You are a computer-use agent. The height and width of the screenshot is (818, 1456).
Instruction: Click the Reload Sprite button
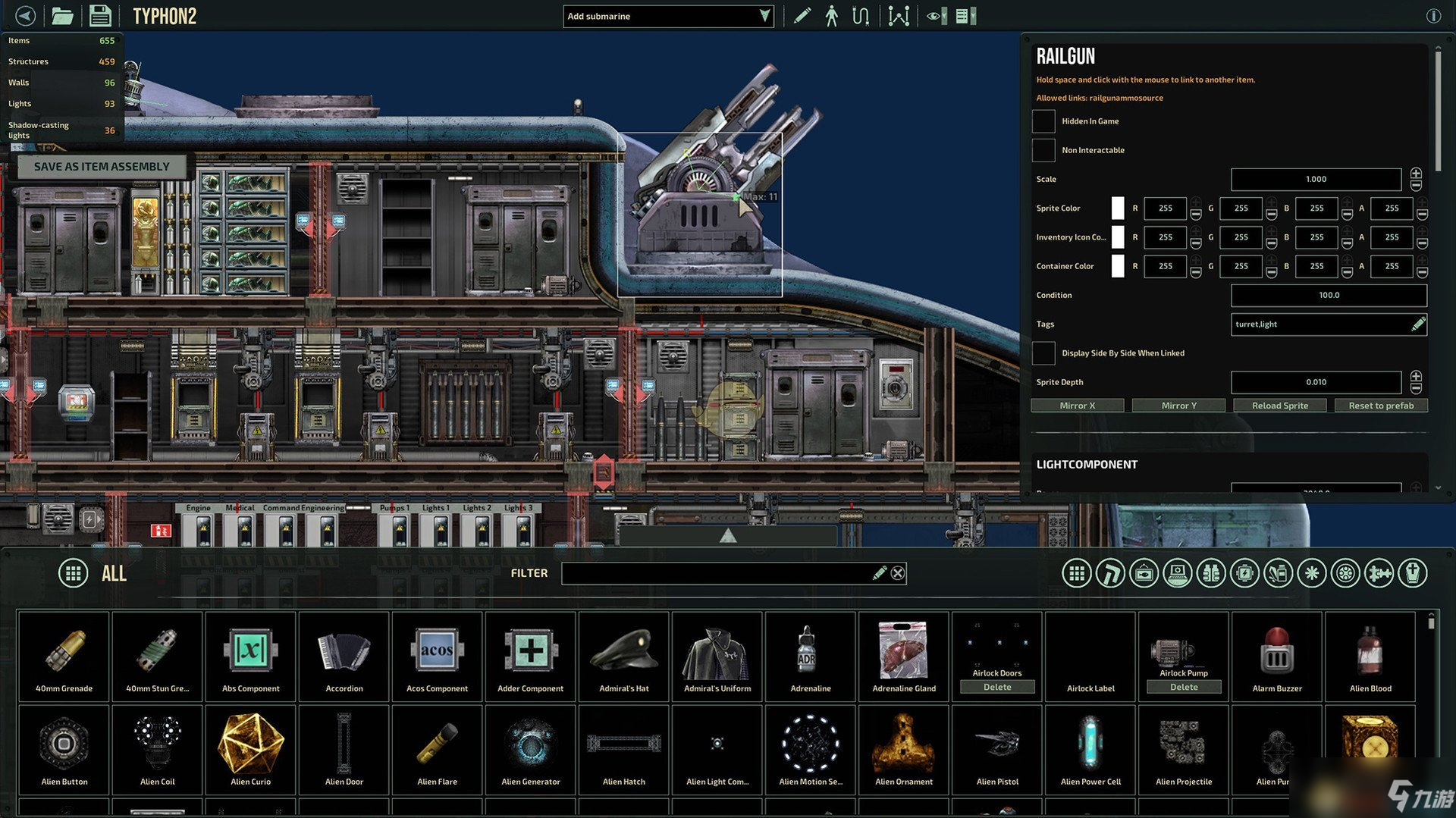[x=1280, y=406]
